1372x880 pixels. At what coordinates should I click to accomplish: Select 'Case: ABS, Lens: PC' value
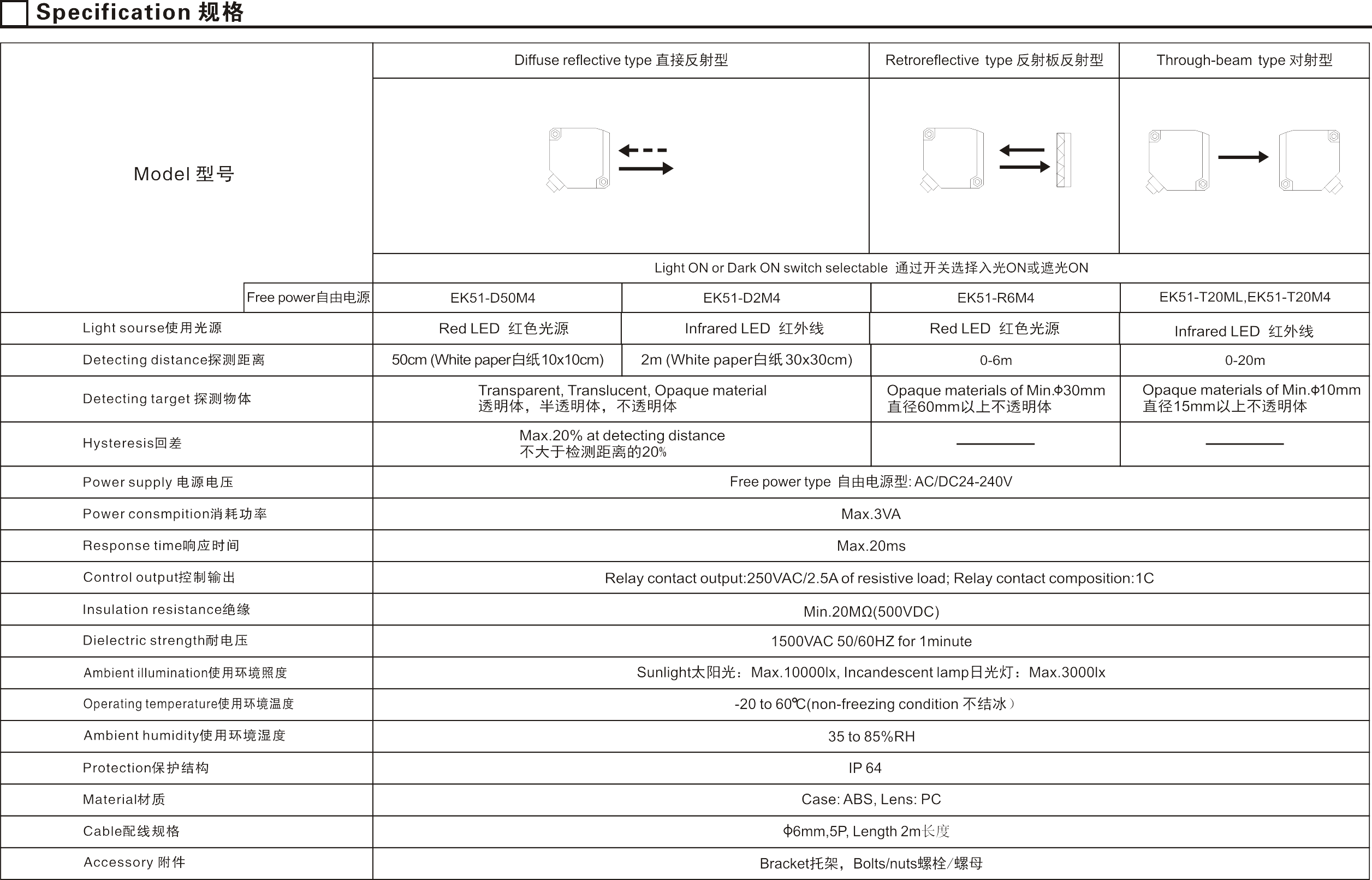pyautogui.click(x=871, y=799)
